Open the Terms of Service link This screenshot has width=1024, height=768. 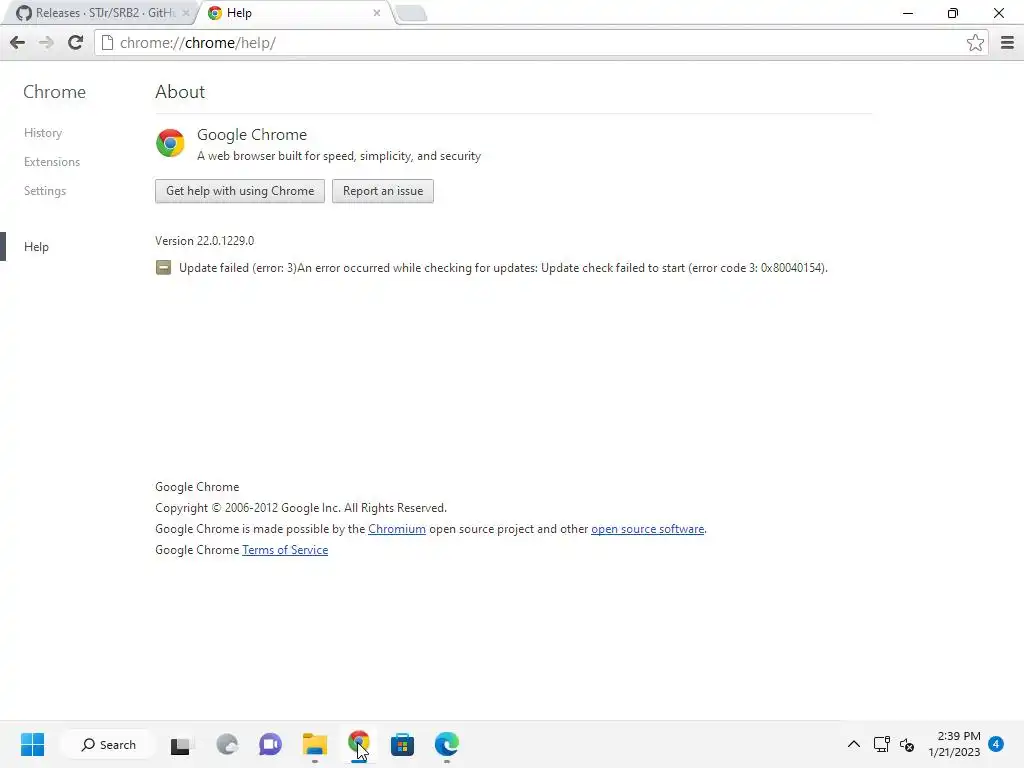(x=285, y=550)
